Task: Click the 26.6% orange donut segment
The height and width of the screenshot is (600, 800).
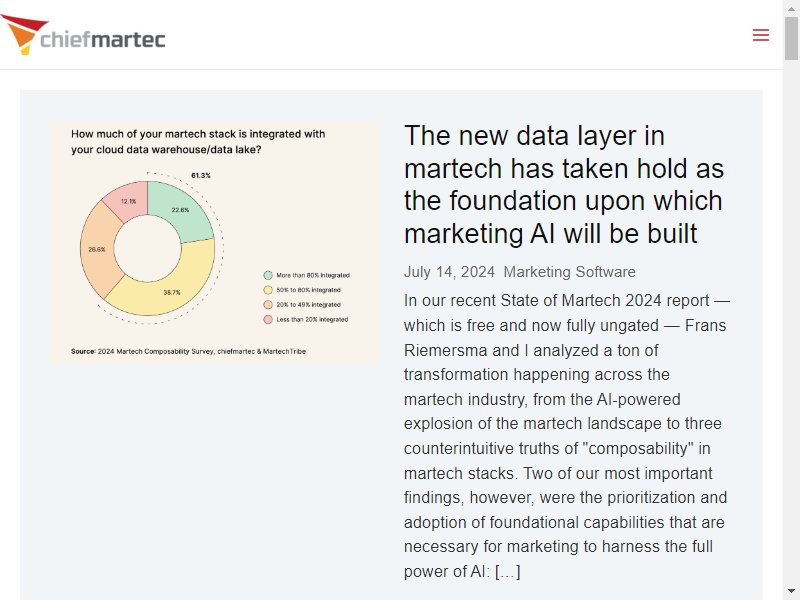Action: click(96, 249)
